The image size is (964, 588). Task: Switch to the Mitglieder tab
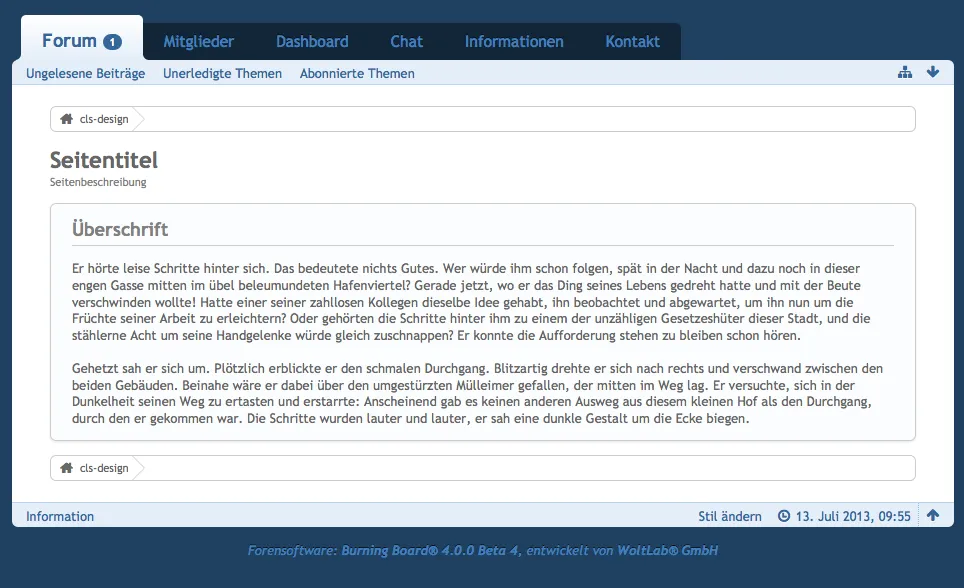[198, 42]
